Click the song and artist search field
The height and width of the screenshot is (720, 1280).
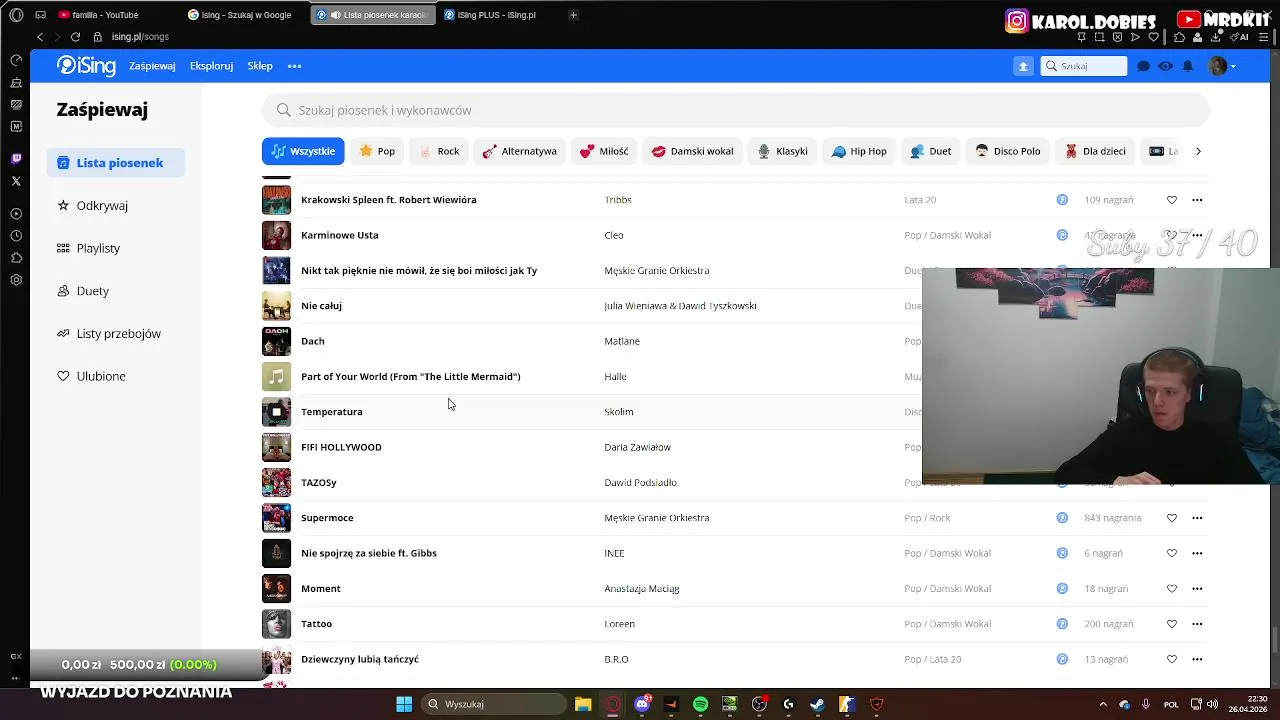tap(736, 110)
